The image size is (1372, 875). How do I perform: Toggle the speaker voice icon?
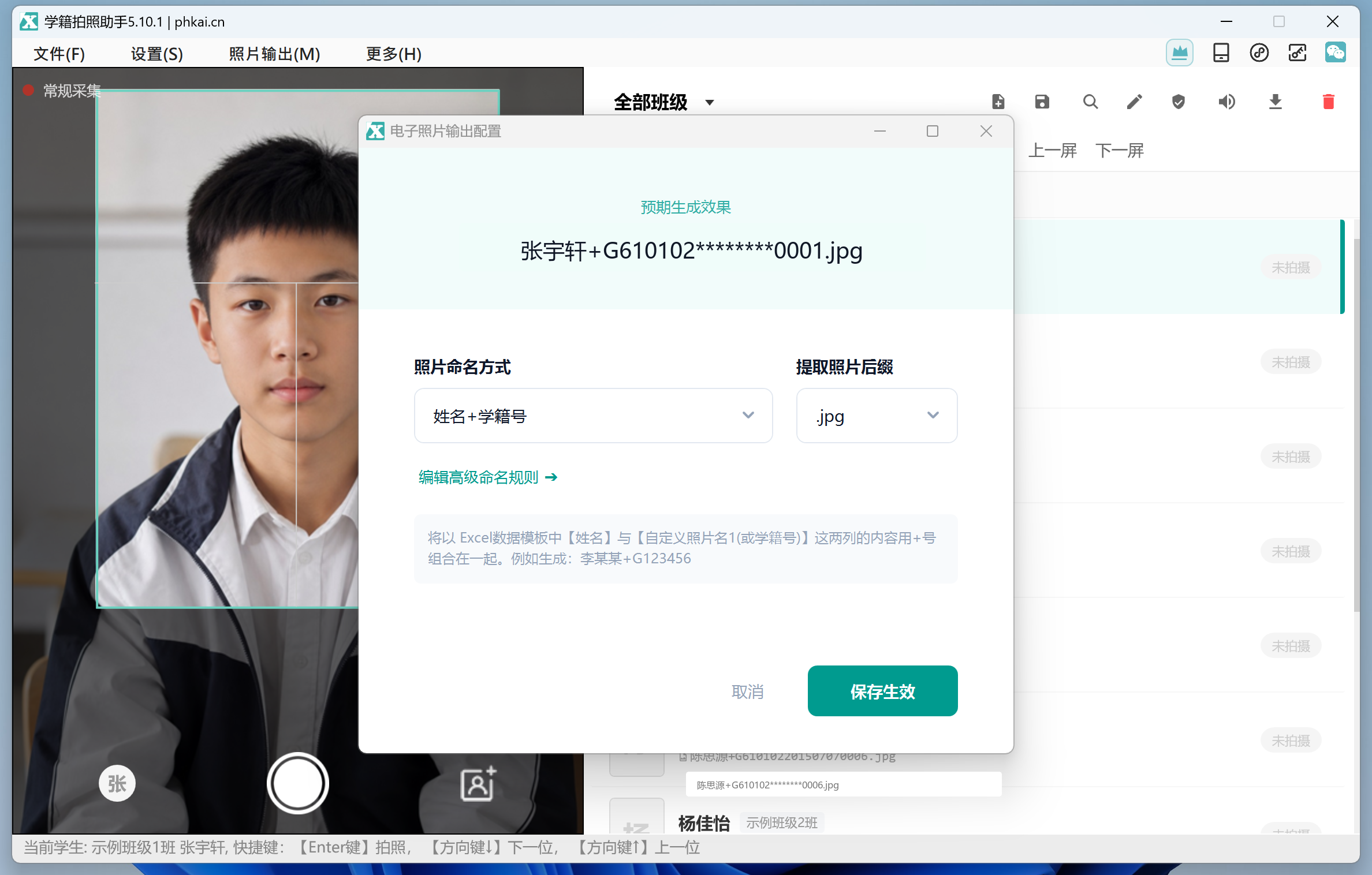tap(1226, 102)
